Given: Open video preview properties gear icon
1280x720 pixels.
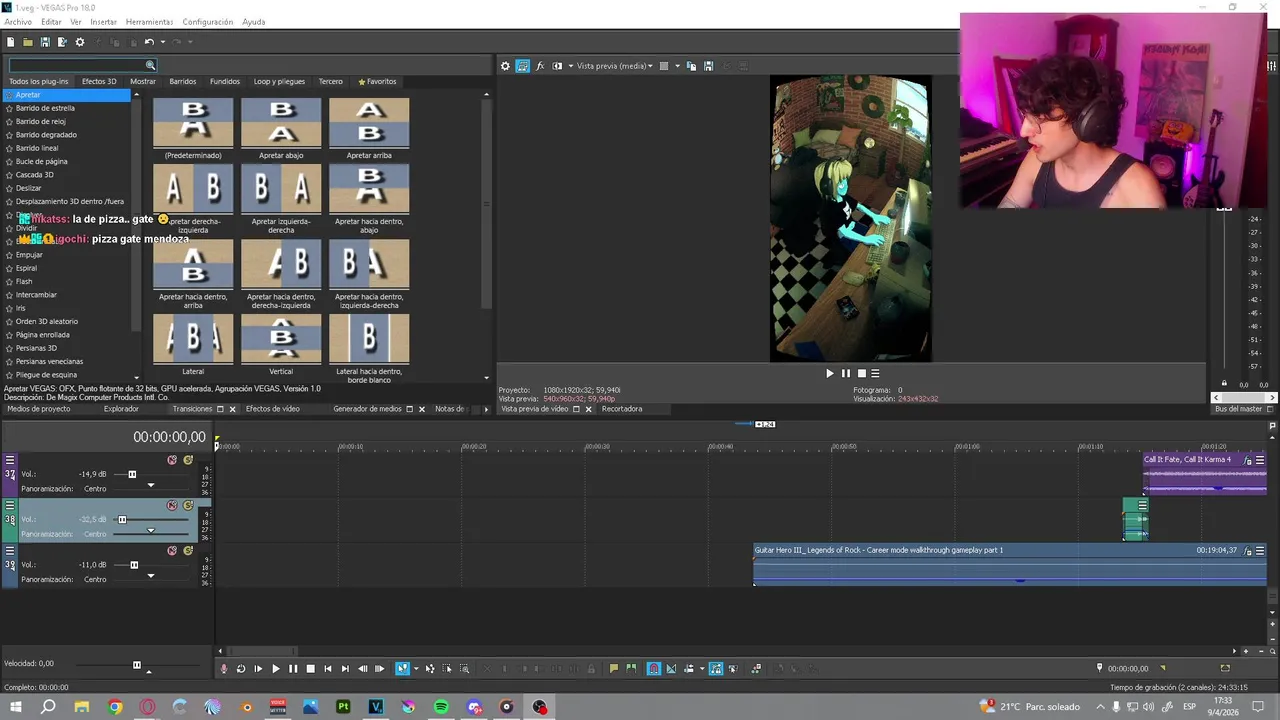Looking at the screenshot, I should (x=505, y=66).
